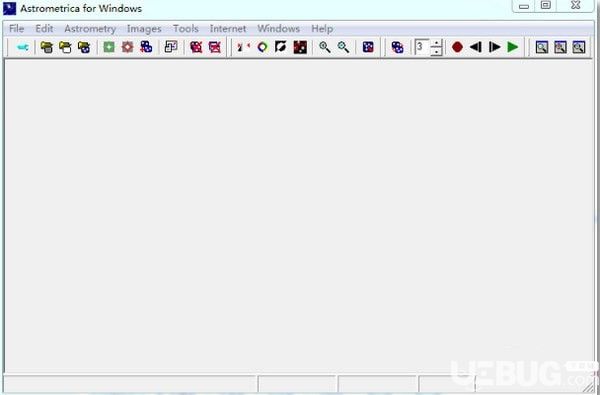Open the Internet menu
The height and width of the screenshot is (395, 600).
(228, 29)
